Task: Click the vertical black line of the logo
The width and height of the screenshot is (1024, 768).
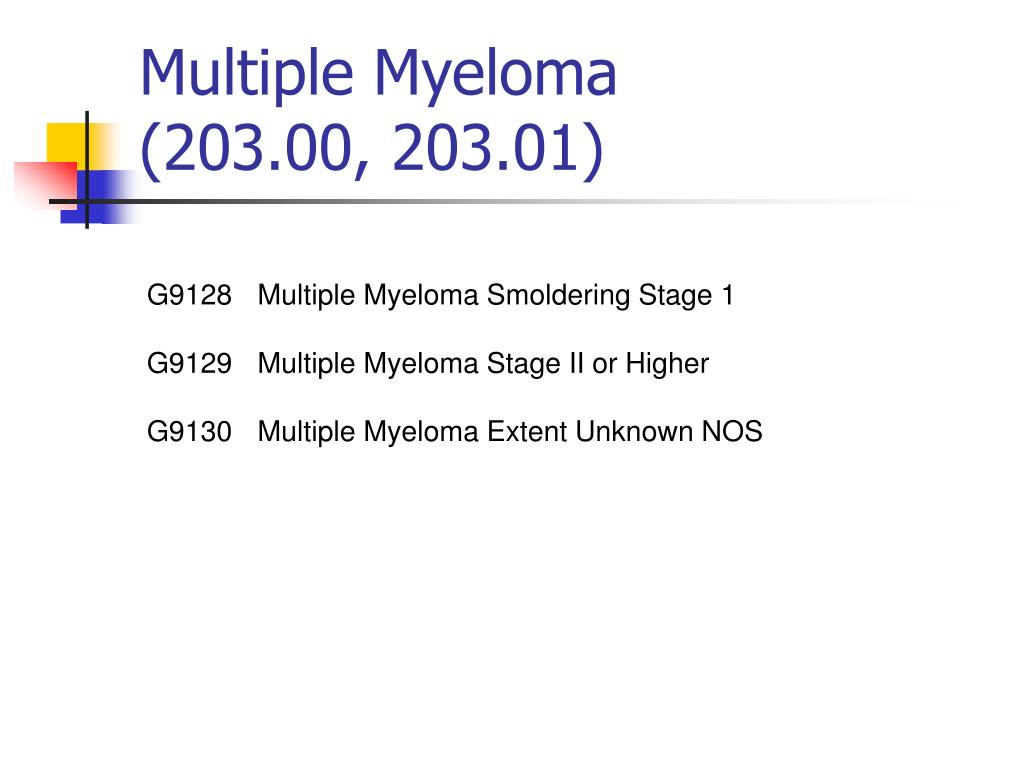Action: pyautogui.click(x=87, y=170)
